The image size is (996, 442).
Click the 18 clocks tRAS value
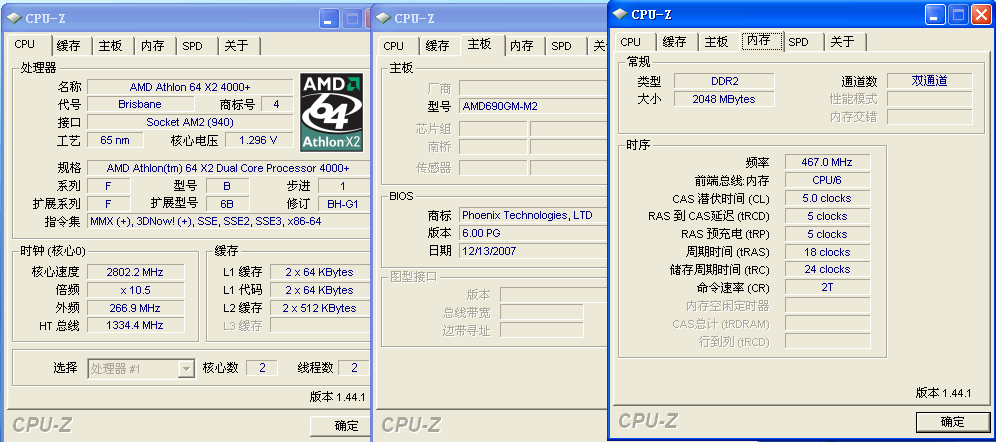point(827,252)
